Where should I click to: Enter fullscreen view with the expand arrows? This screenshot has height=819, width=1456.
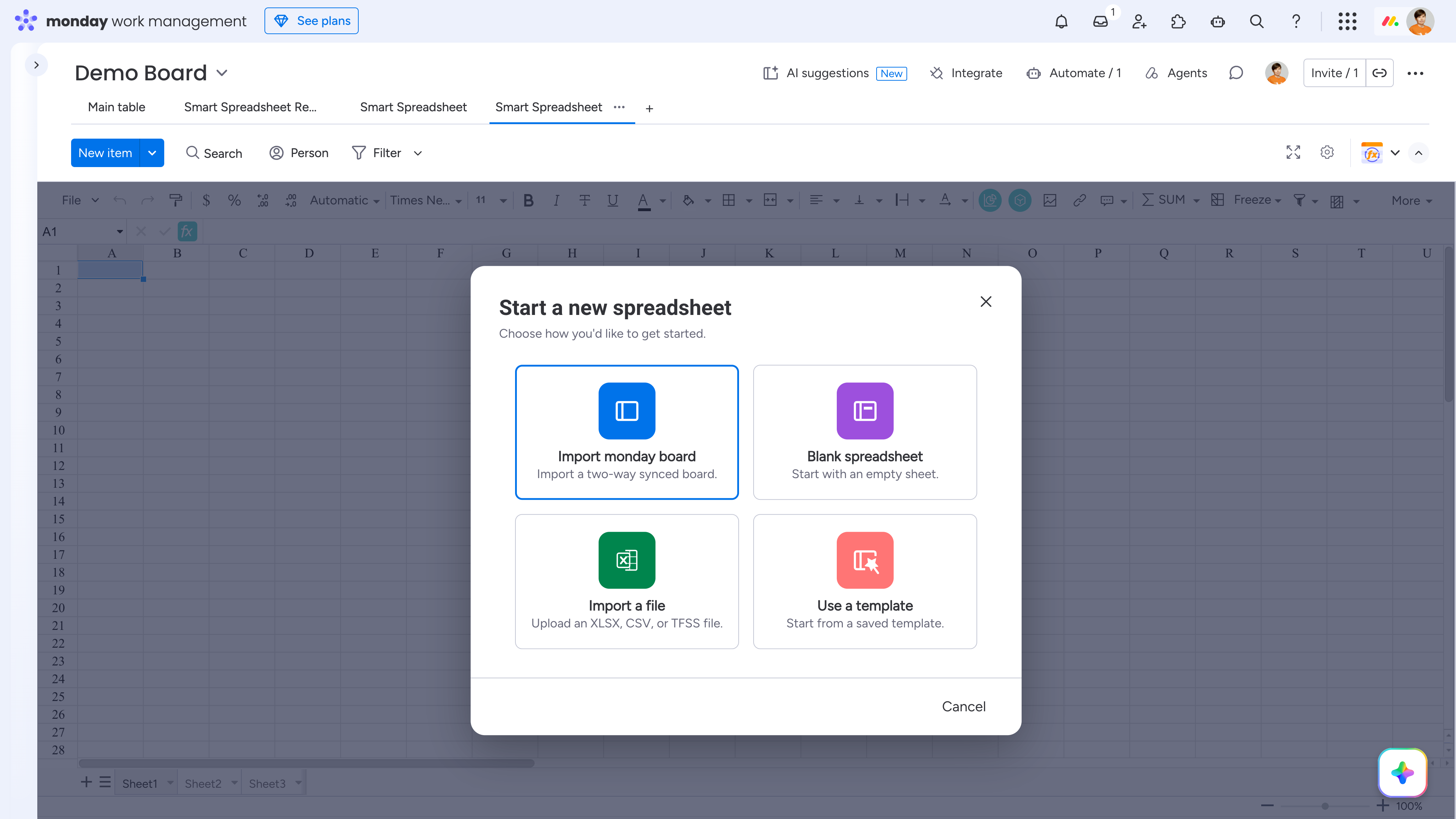[1293, 152]
